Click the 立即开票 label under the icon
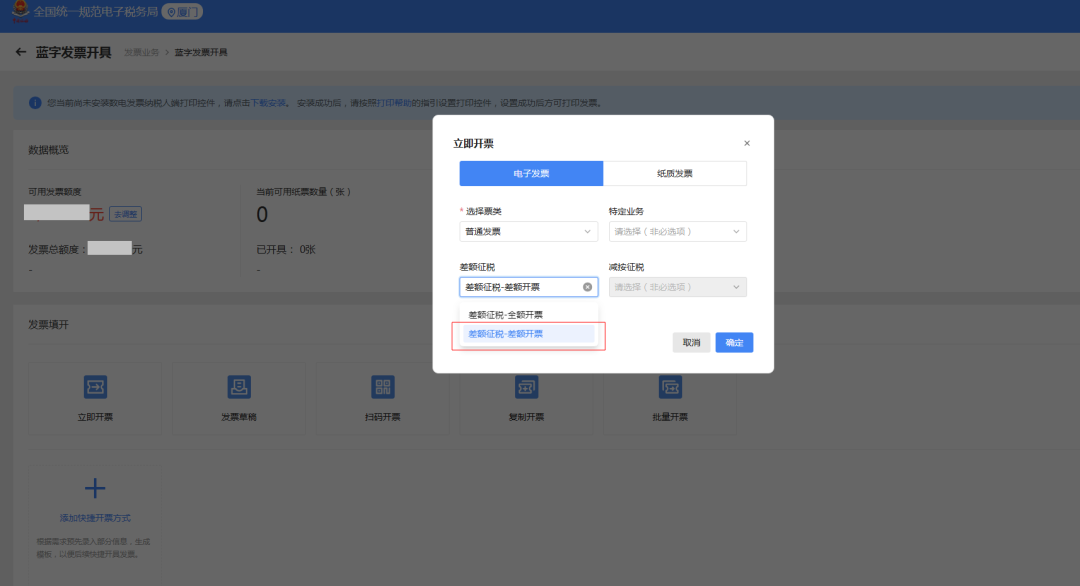1080x586 pixels. click(95, 417)
